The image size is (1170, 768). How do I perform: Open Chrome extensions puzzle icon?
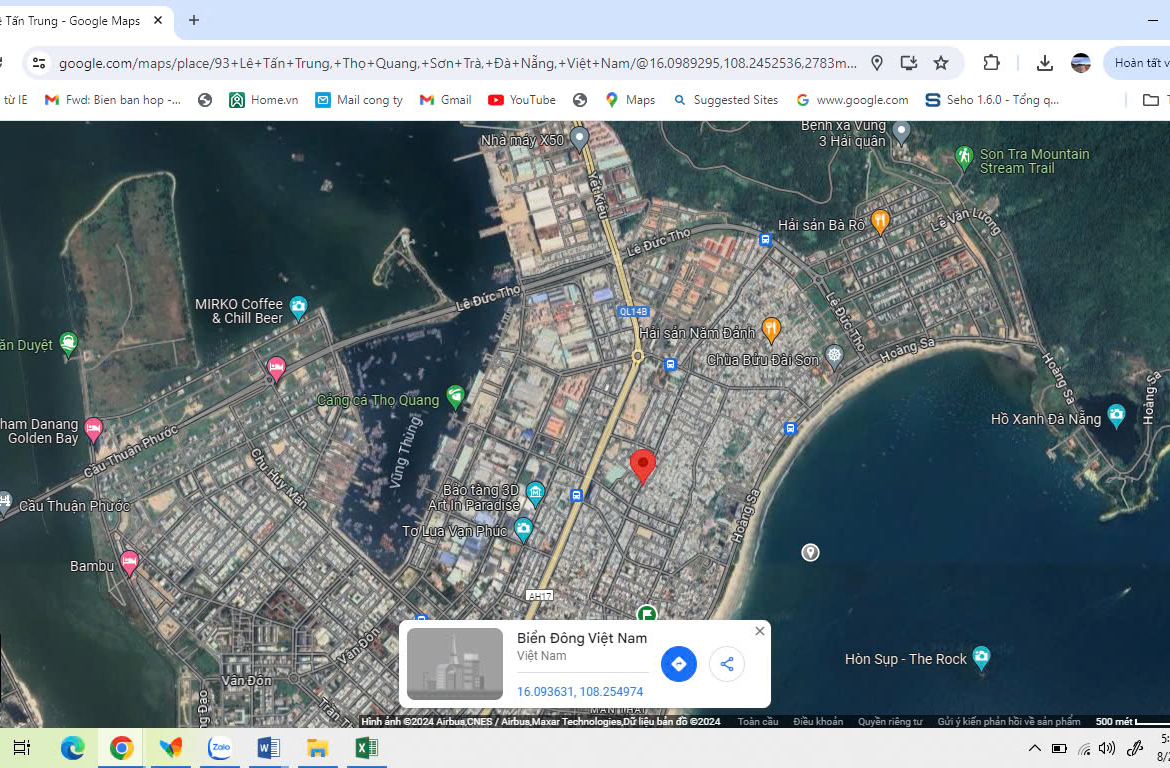pos(991,63)
